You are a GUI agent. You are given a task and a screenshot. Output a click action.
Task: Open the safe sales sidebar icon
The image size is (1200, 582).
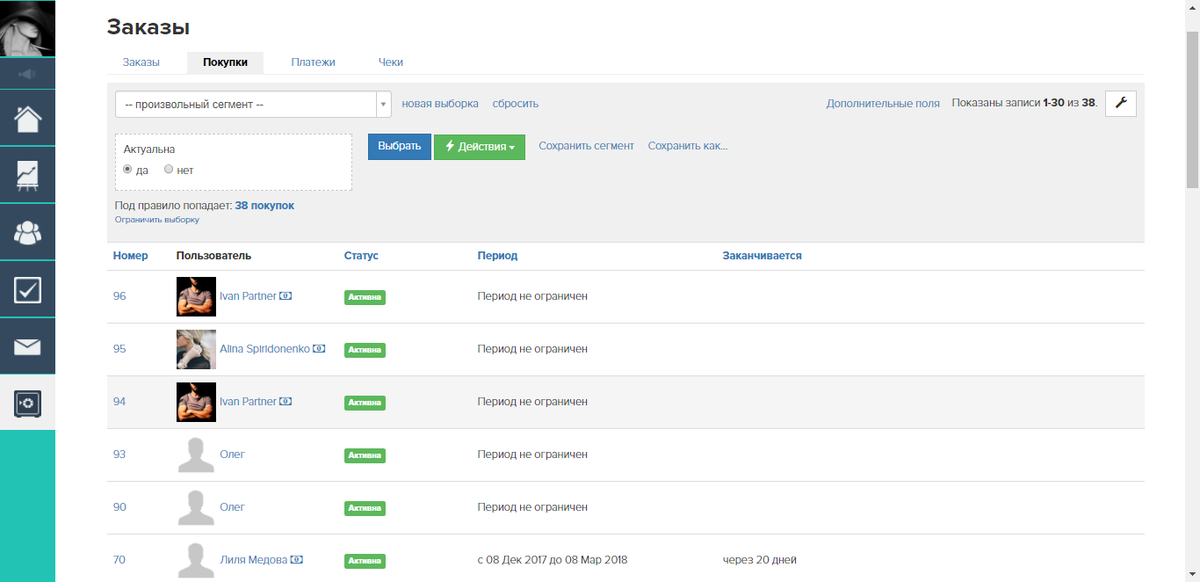[27, 403]
